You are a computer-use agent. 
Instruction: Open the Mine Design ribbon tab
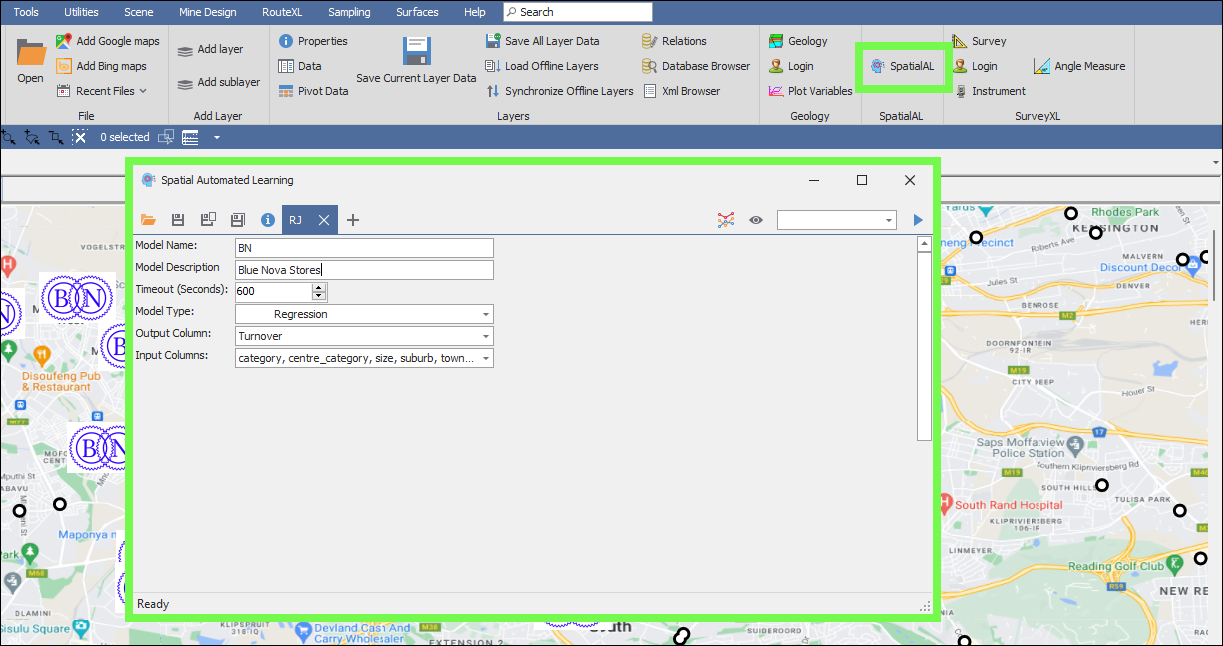[209, 12]
